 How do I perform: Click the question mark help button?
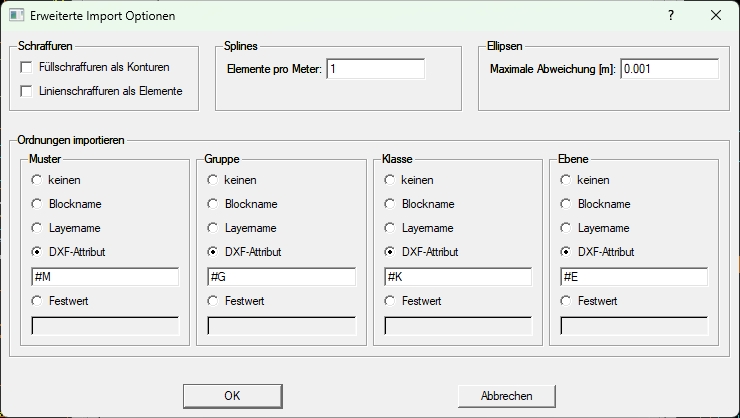click(x=671, y=16)
